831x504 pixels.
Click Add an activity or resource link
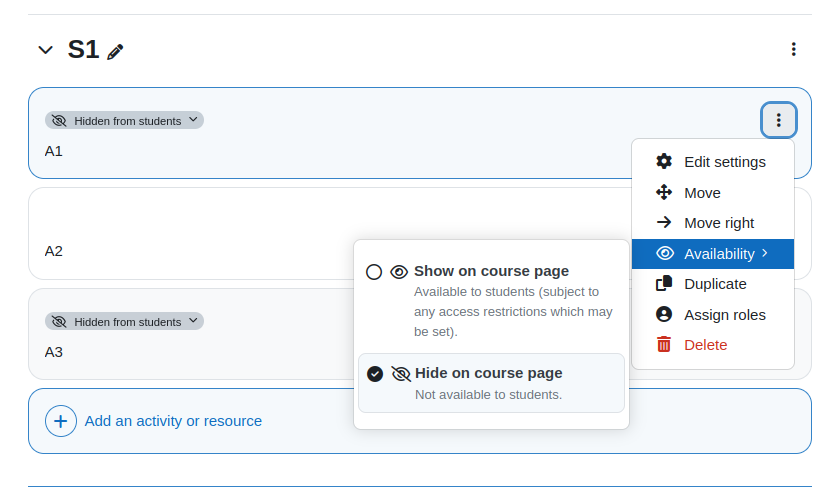173,421
